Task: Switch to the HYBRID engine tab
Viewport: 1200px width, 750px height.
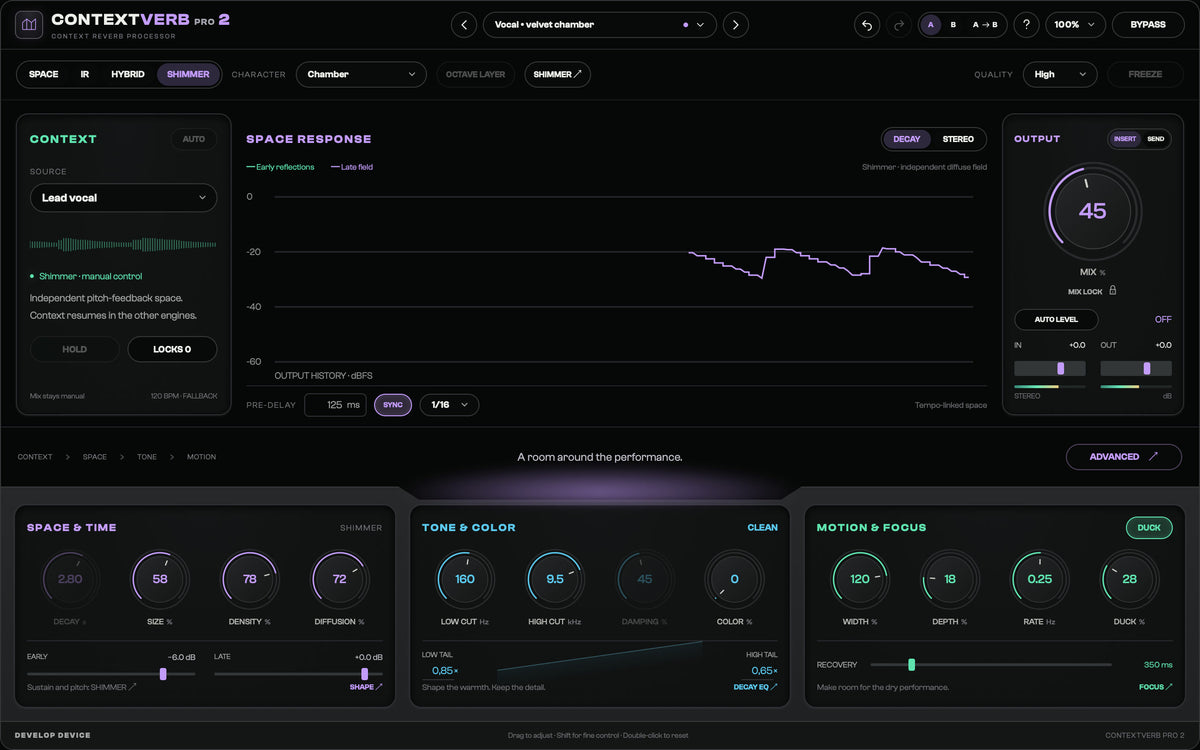Action: tap(128, 74)
